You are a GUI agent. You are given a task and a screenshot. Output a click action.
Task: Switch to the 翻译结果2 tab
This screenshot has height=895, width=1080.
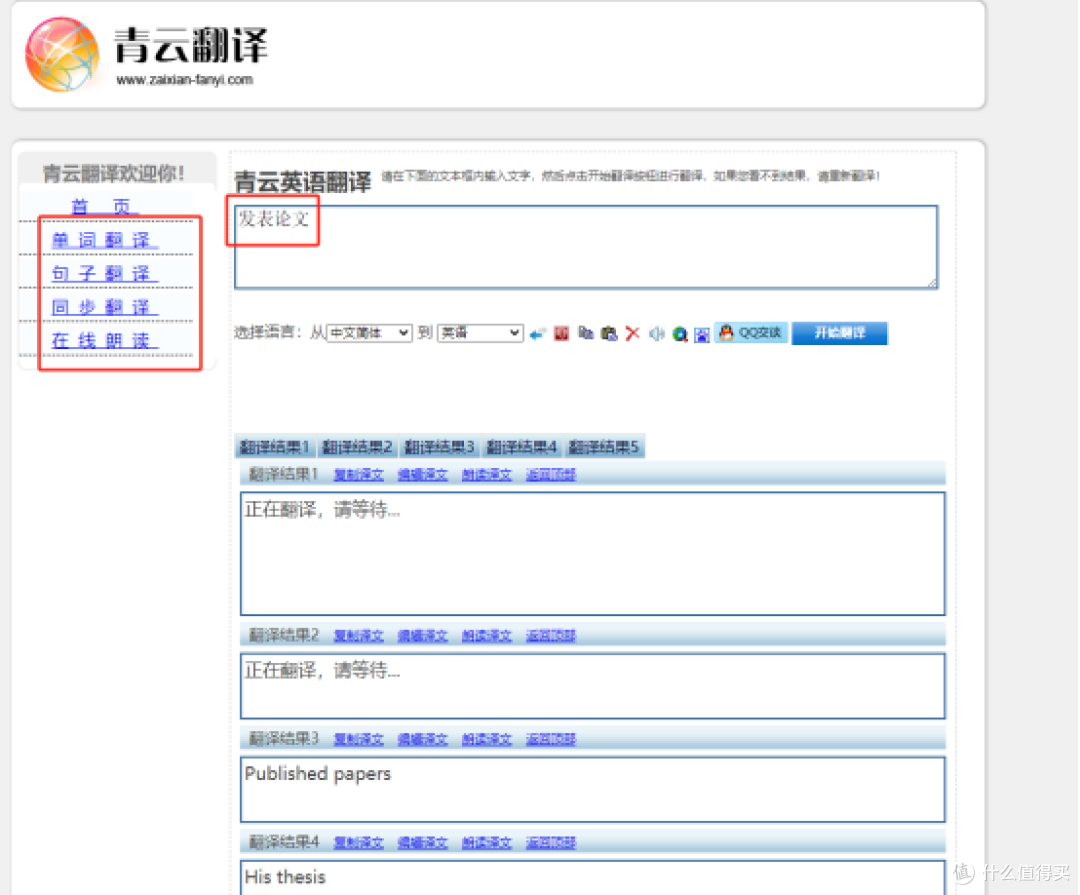point(357,447)
